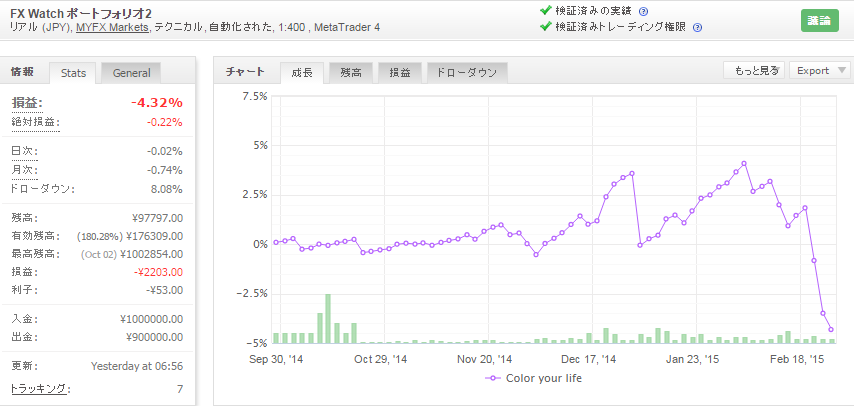This screenshot has height=406, width=854.
Task: Select the ドローダウン chart tab
Action: [467, 72]
